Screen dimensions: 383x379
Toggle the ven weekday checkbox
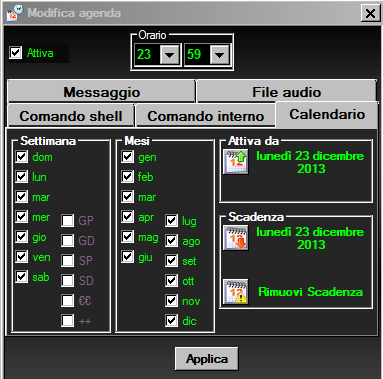(22, 257)
